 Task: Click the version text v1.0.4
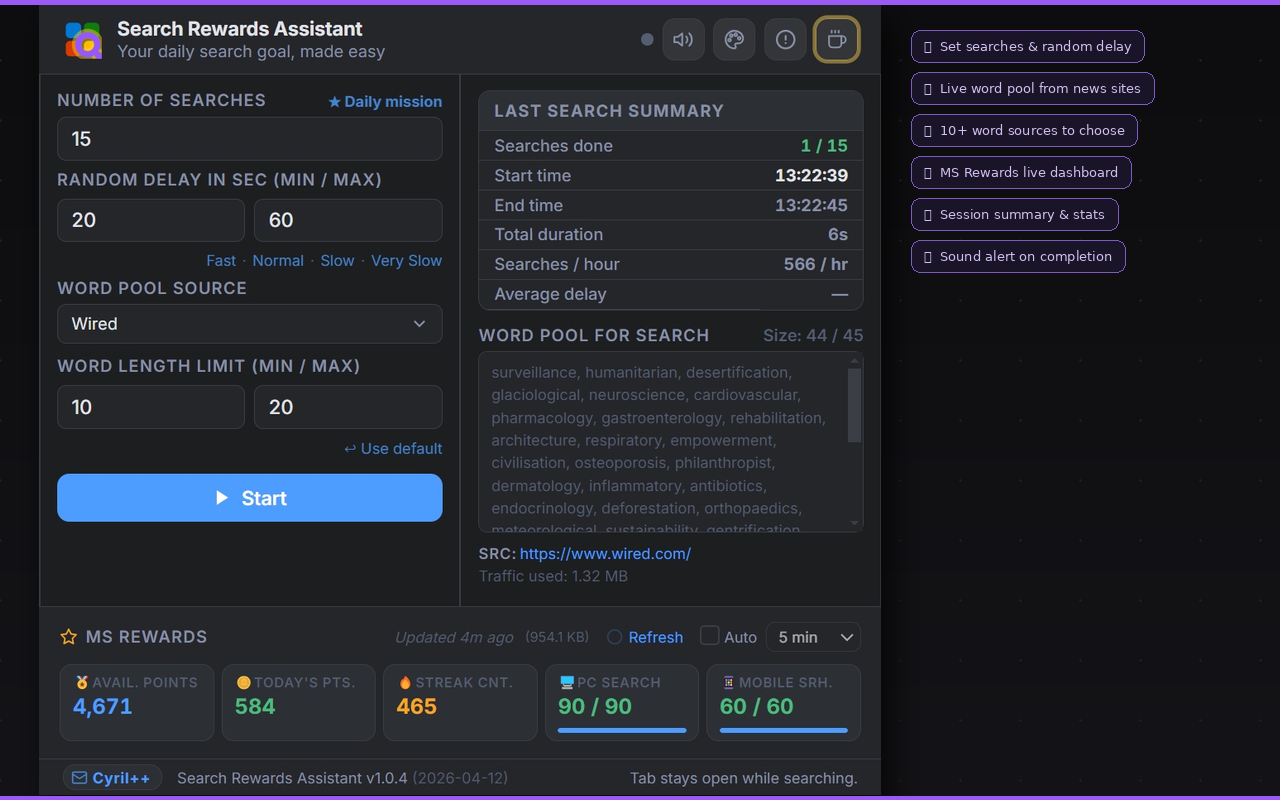point(387,778)
